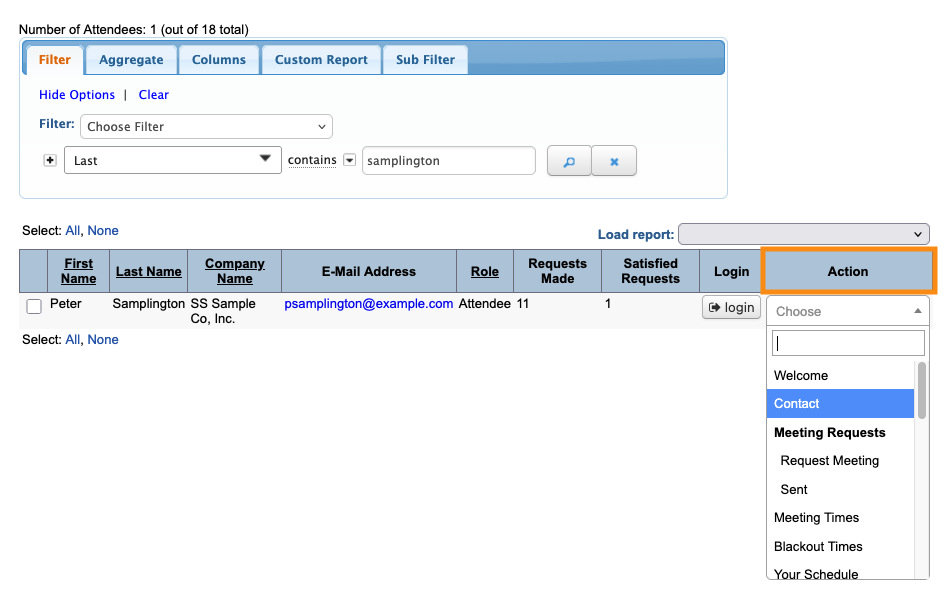This screenshot has height=595, width=948.
Task: Click the magnifier search filter button
Action: [569, 161]
